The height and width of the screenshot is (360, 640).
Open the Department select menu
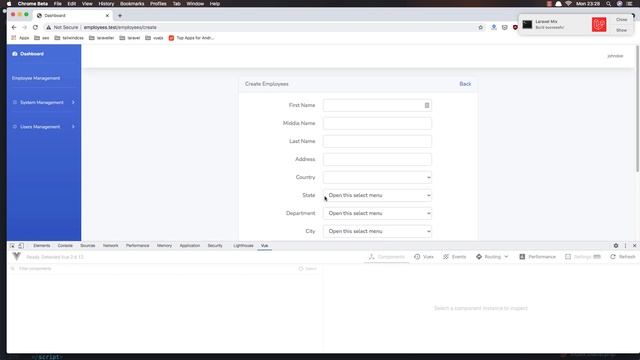[377, 213]
